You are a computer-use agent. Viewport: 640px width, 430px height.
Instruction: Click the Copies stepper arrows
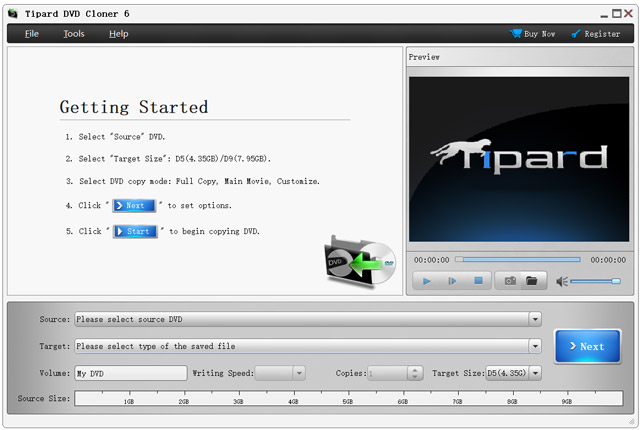pos(415,373)
